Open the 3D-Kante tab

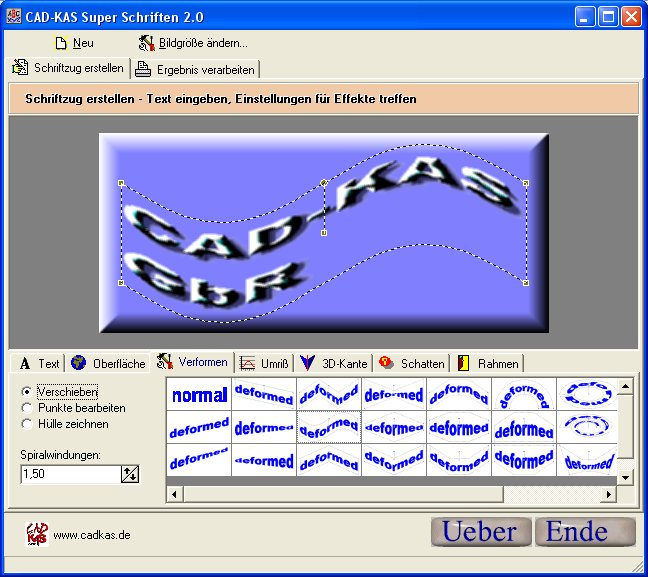334,363
